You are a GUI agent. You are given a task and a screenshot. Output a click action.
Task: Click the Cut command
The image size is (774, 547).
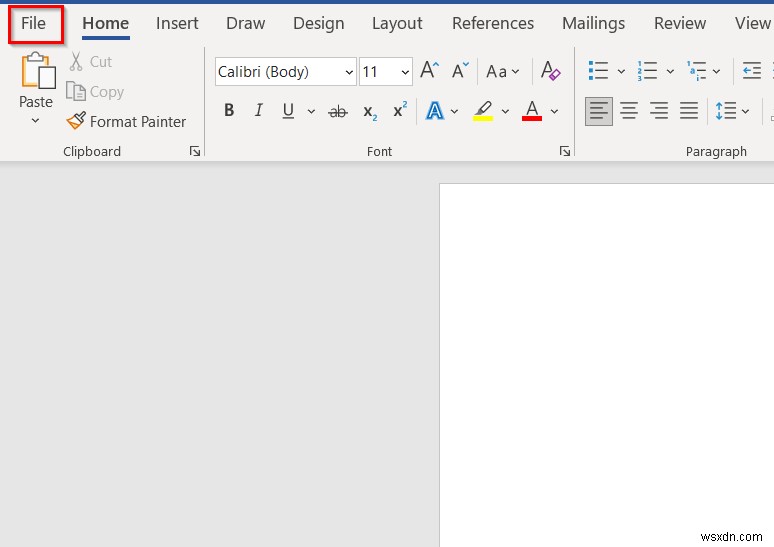pos(90,62)
